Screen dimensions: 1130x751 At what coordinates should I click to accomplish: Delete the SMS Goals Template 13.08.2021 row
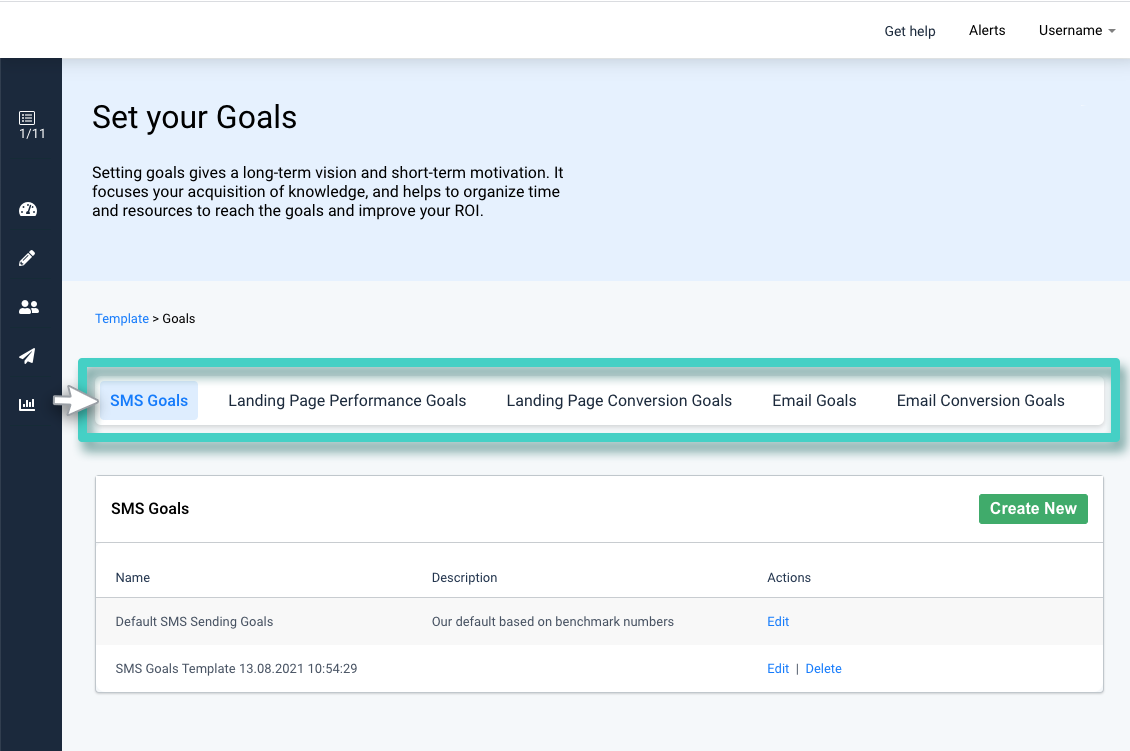(823, 669)
